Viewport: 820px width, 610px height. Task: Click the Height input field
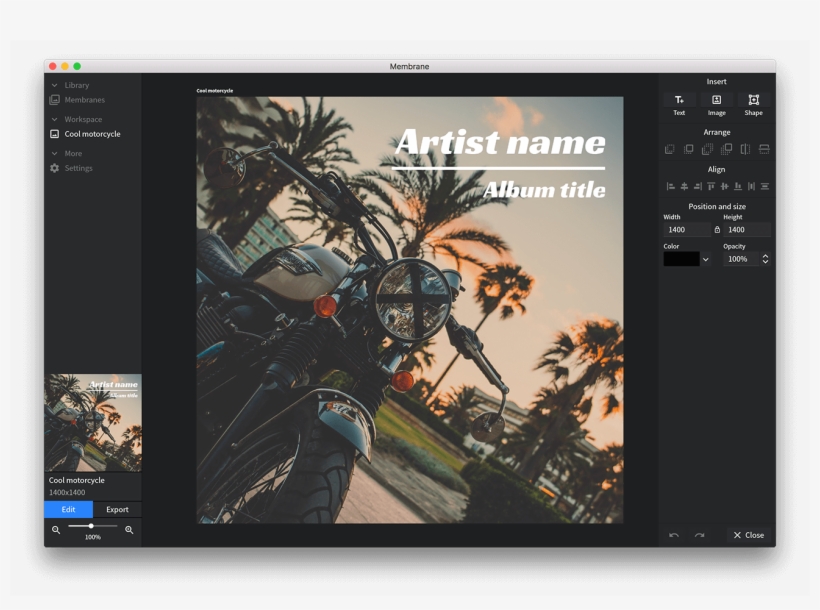(747, 230)
